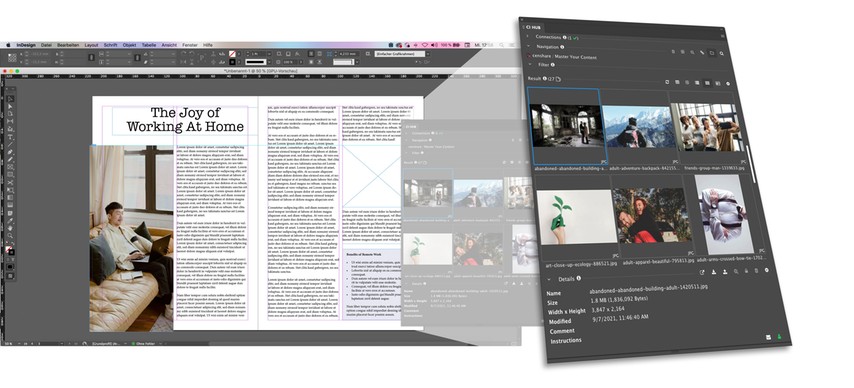The height and width of the screenshot is (388, 854).
Task: Expand the Connections section in HUB panel
Action: [527, 37]
